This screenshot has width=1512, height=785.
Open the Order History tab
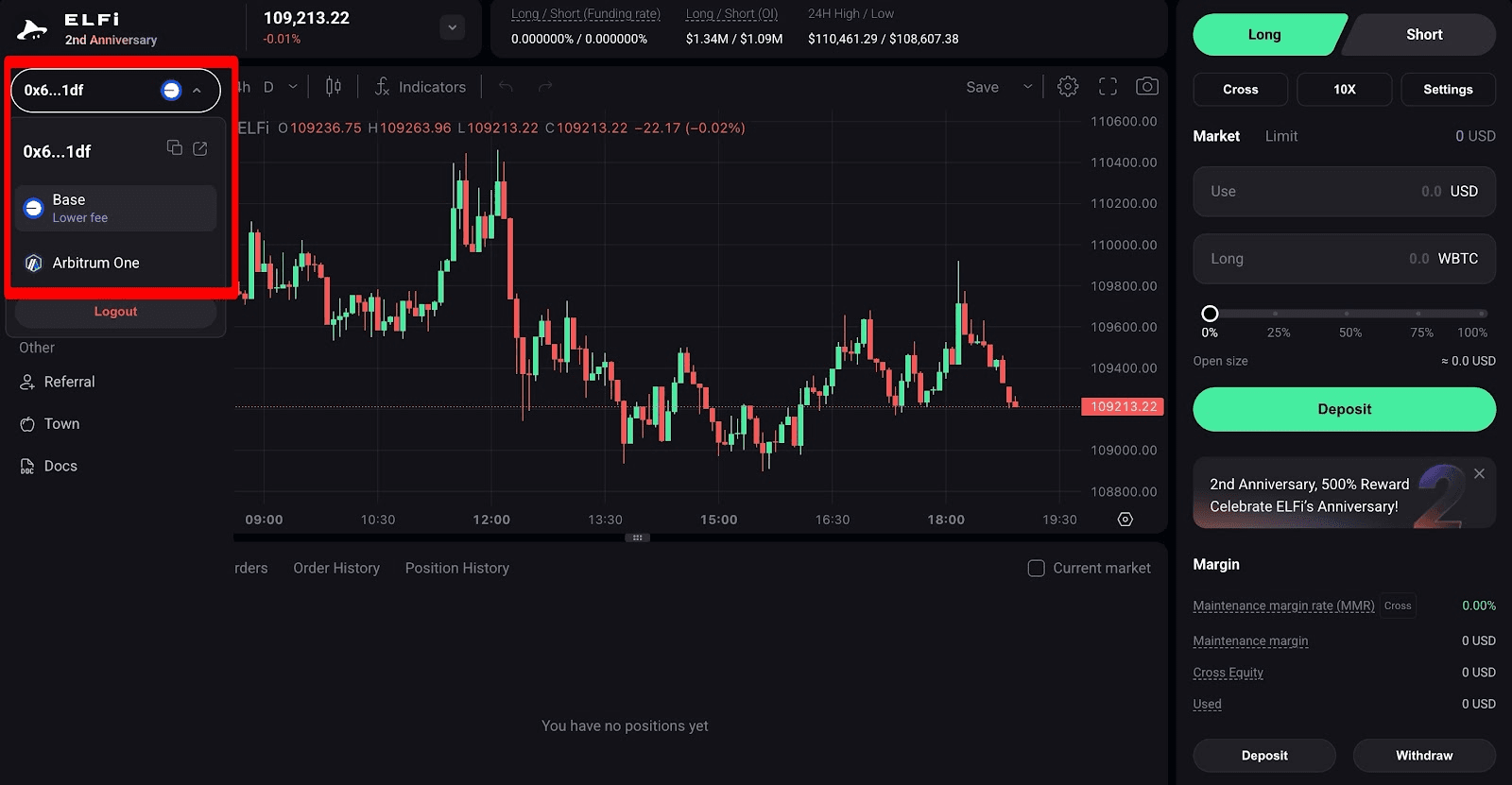click(336, 568)
